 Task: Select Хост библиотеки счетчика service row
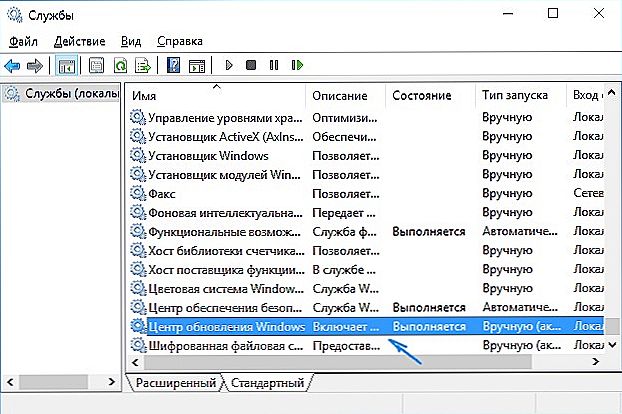click(x=367, y=251)
